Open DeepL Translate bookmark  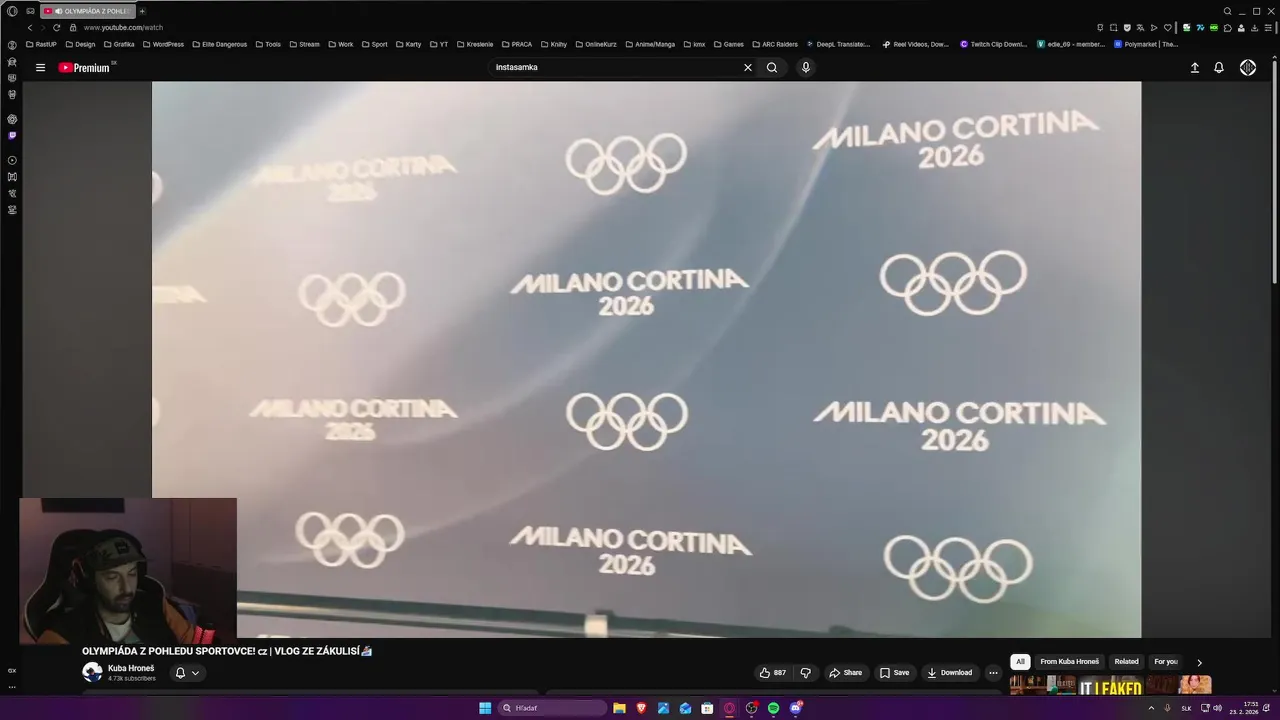pyautogui.click(x=838, y=45)
